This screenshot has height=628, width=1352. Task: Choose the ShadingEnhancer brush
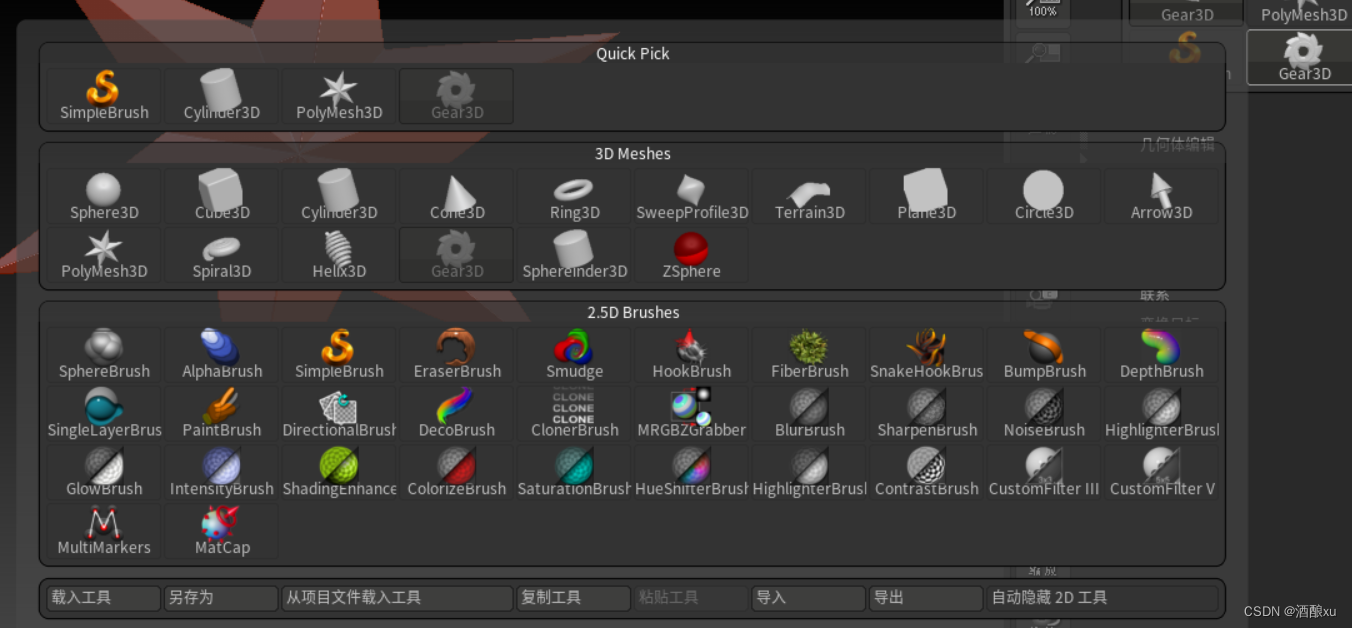(339, 474)
